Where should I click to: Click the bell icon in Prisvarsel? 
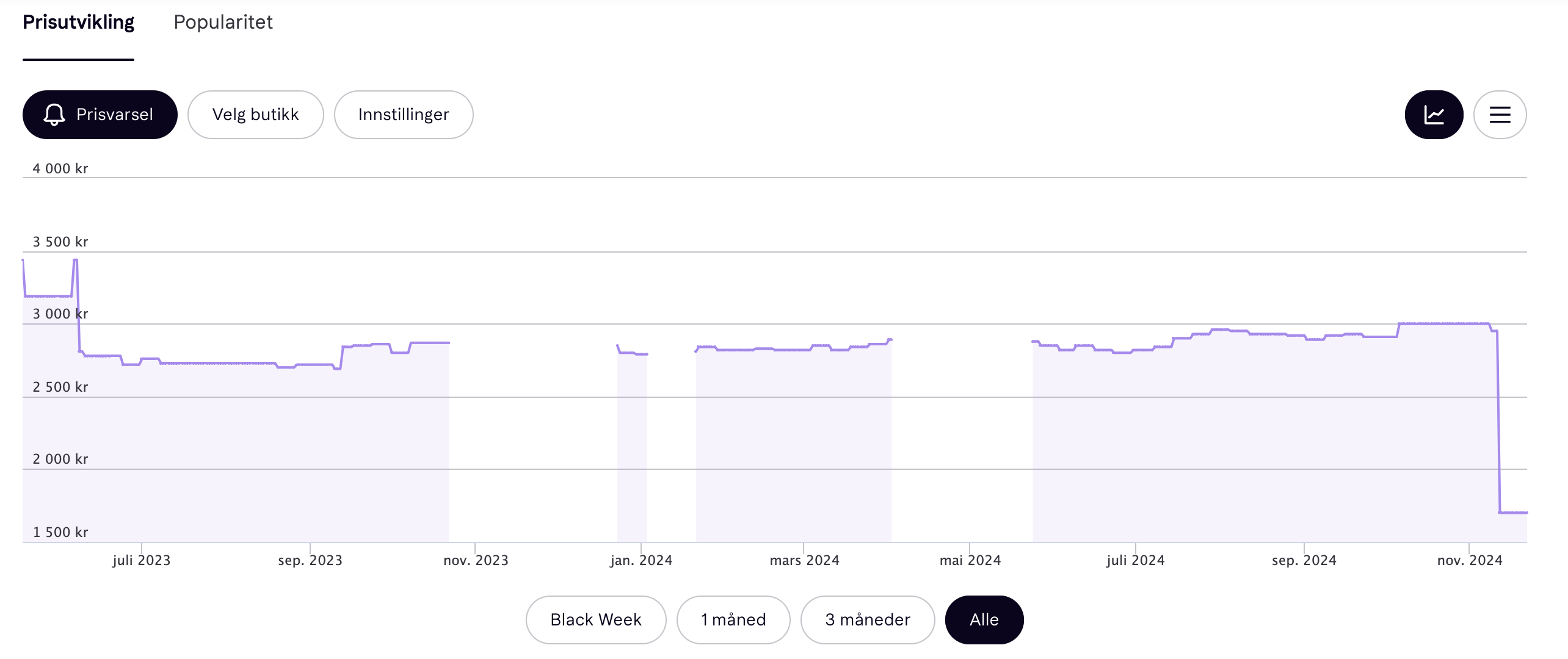pyautogui.click(x=54, y=115)
